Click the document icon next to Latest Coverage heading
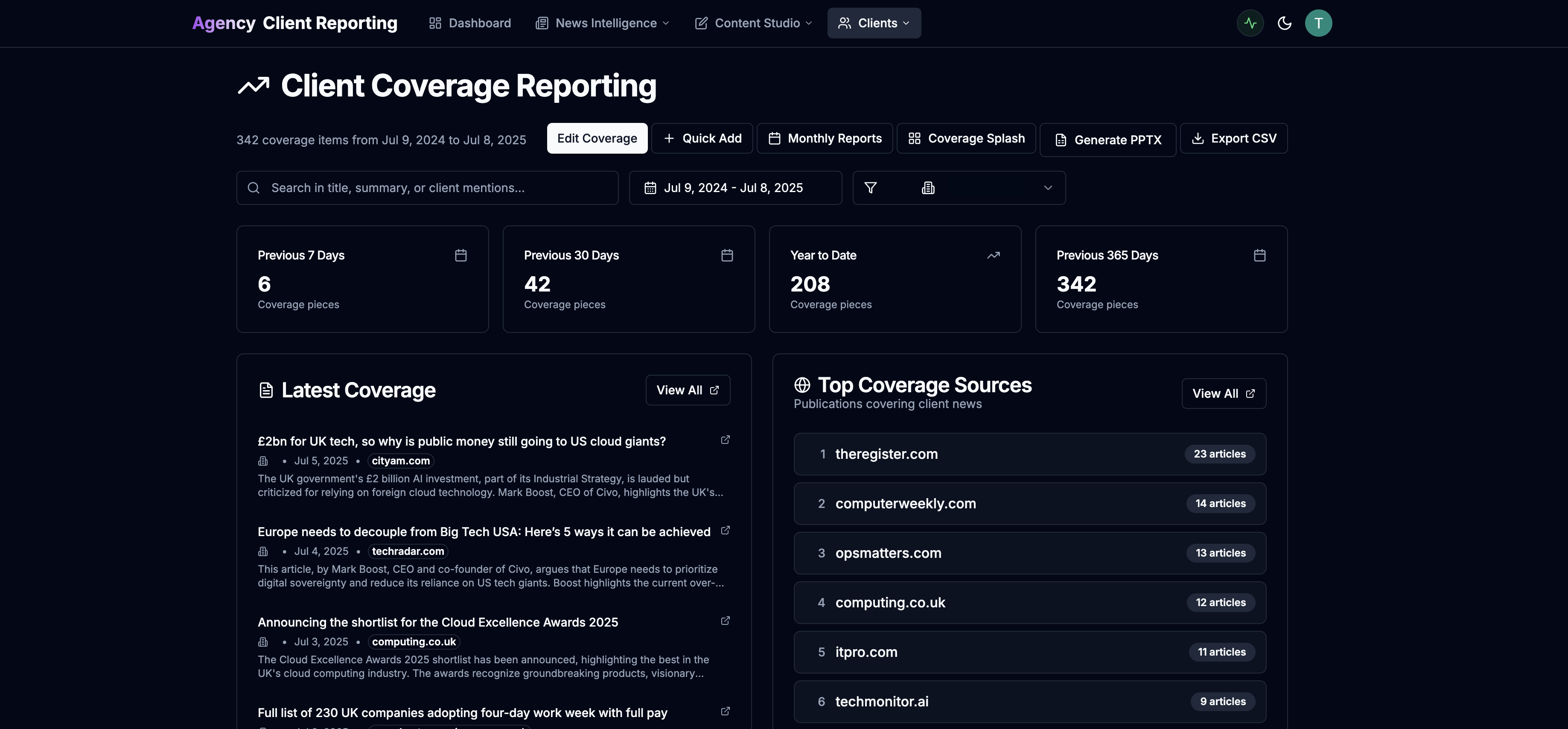Viewport: 1568px width, 729px height. [266, 389]
